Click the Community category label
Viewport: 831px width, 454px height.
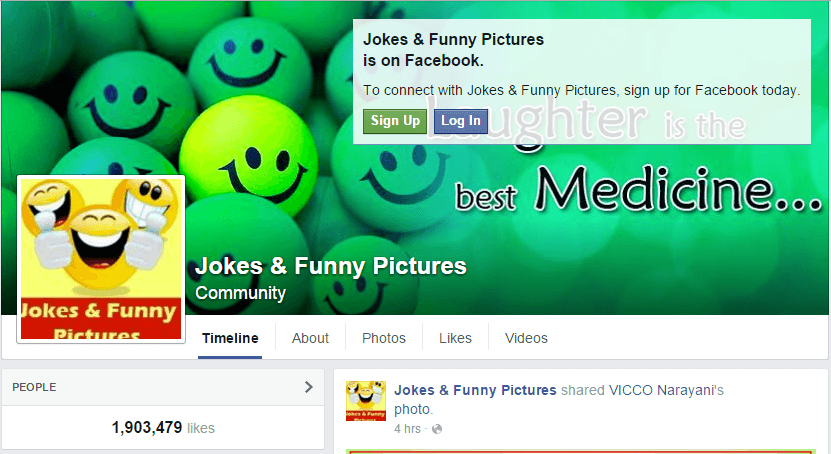coord(240,293)
